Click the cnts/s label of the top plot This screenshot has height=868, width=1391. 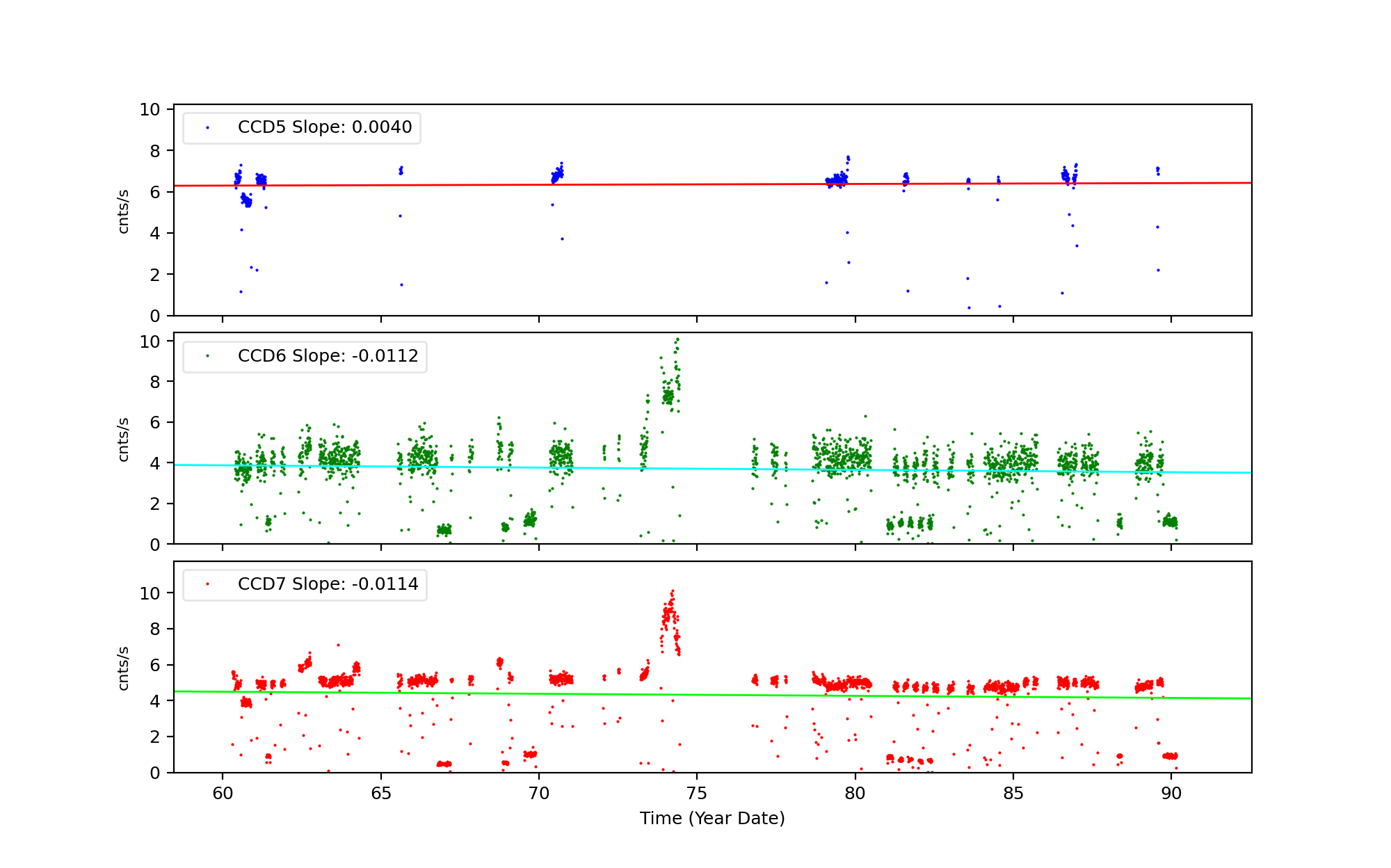[x=124, y=211]
